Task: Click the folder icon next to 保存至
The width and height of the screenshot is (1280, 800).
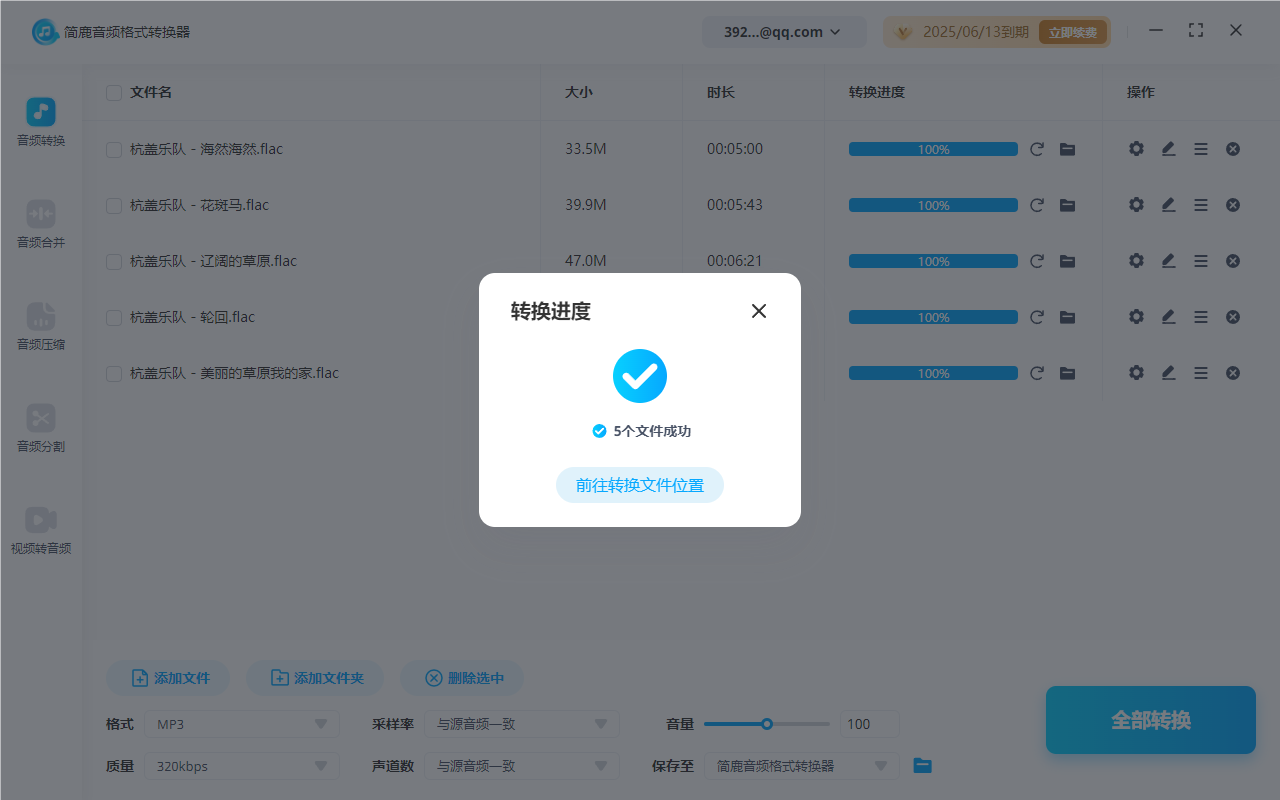Action: coord(921,765)
